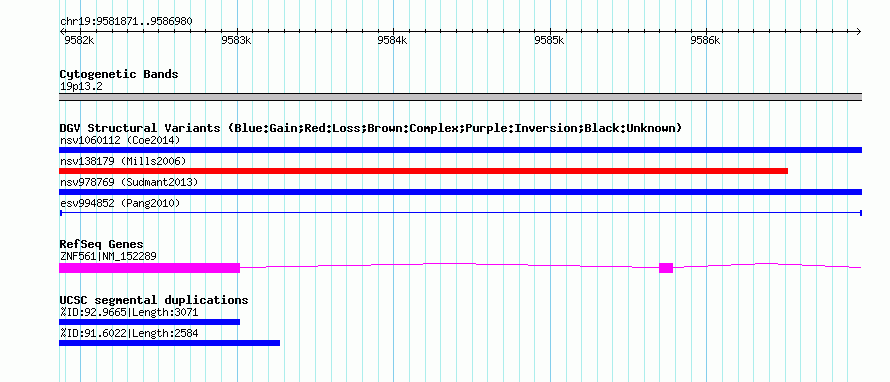Click the esv994852 (Pang2010) label
This screenshot has width=890, height=382.
(120, 203)
